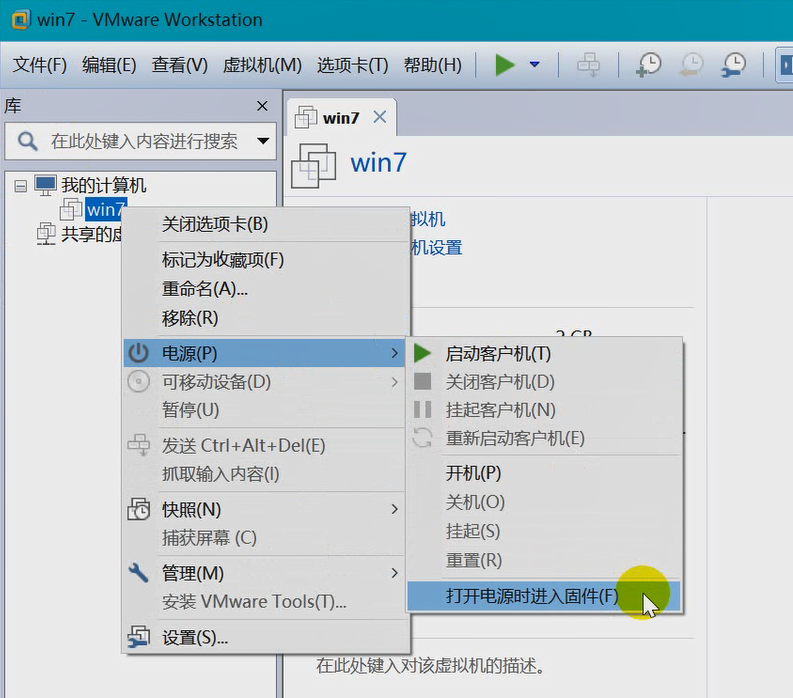793x698 pixels.
Task: Click the icon beside 发送 Ctrl+Alt+Del(E)
Action: click(x=138, y=445)
